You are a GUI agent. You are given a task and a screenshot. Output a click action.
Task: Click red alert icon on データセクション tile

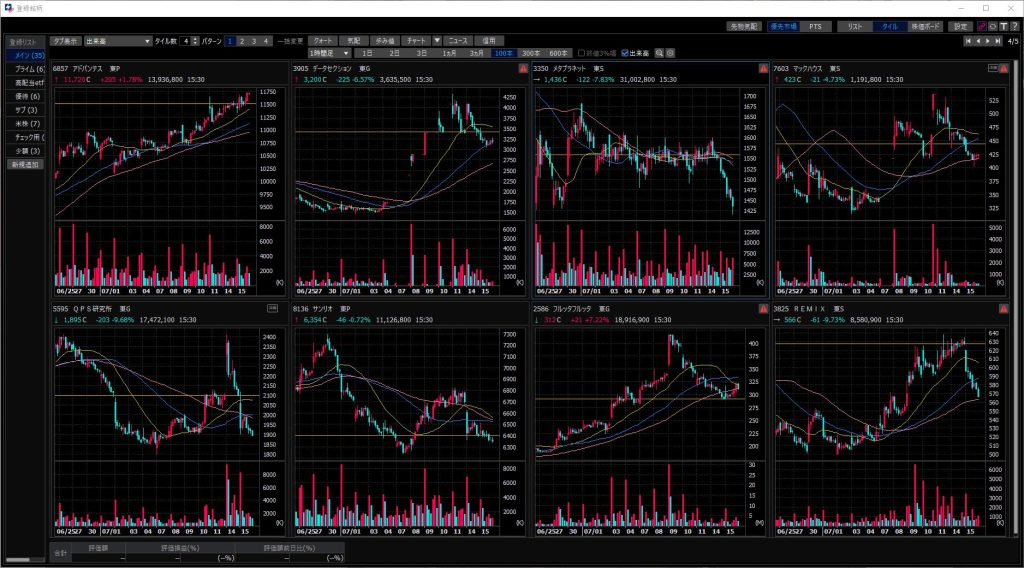[523, 69]
